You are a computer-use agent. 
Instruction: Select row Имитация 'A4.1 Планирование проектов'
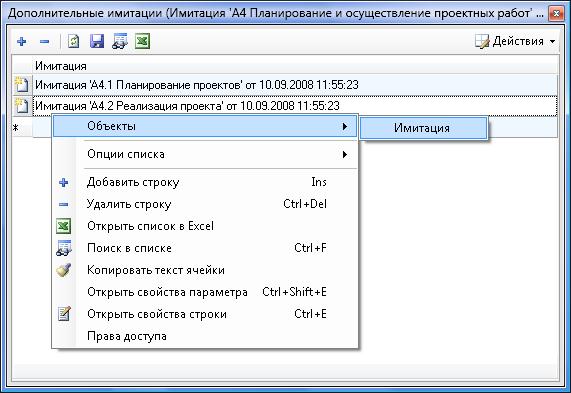pyautogui.click(x=295, y=85)
